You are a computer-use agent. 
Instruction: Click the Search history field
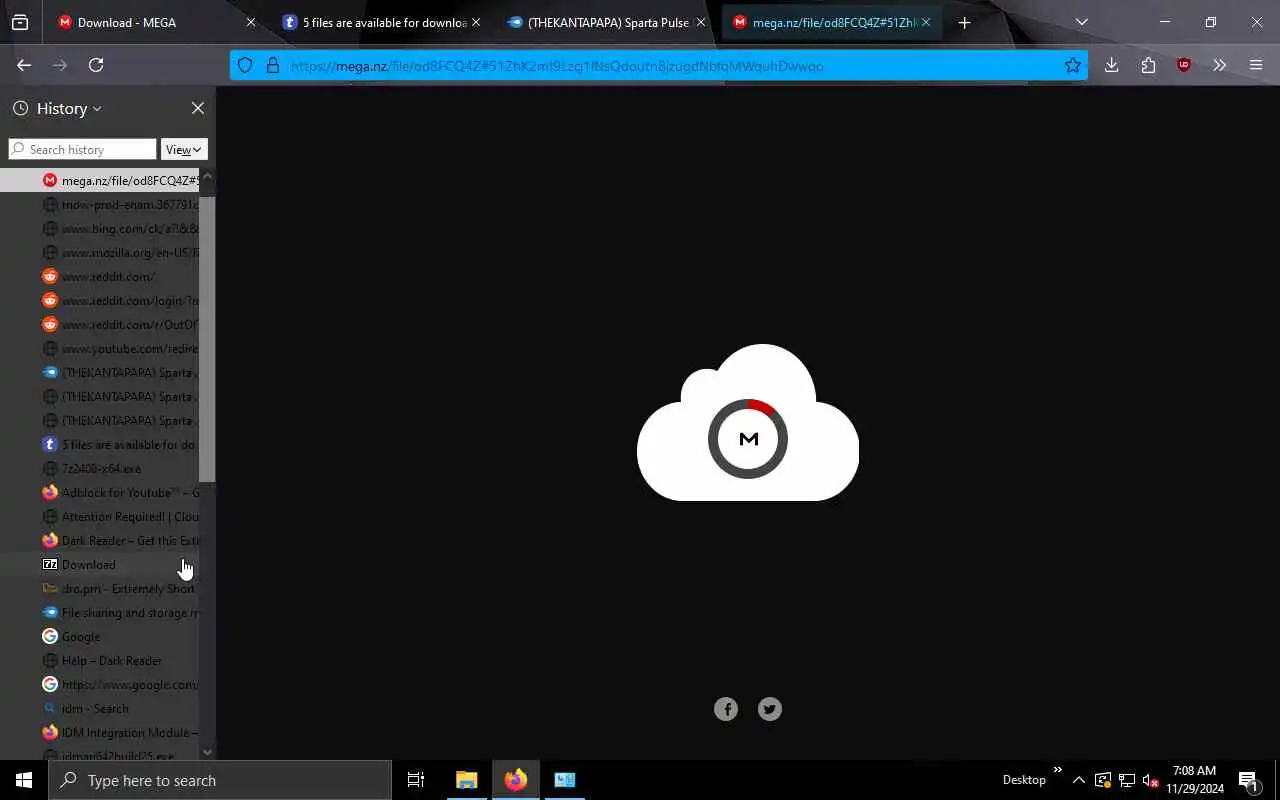82,149
